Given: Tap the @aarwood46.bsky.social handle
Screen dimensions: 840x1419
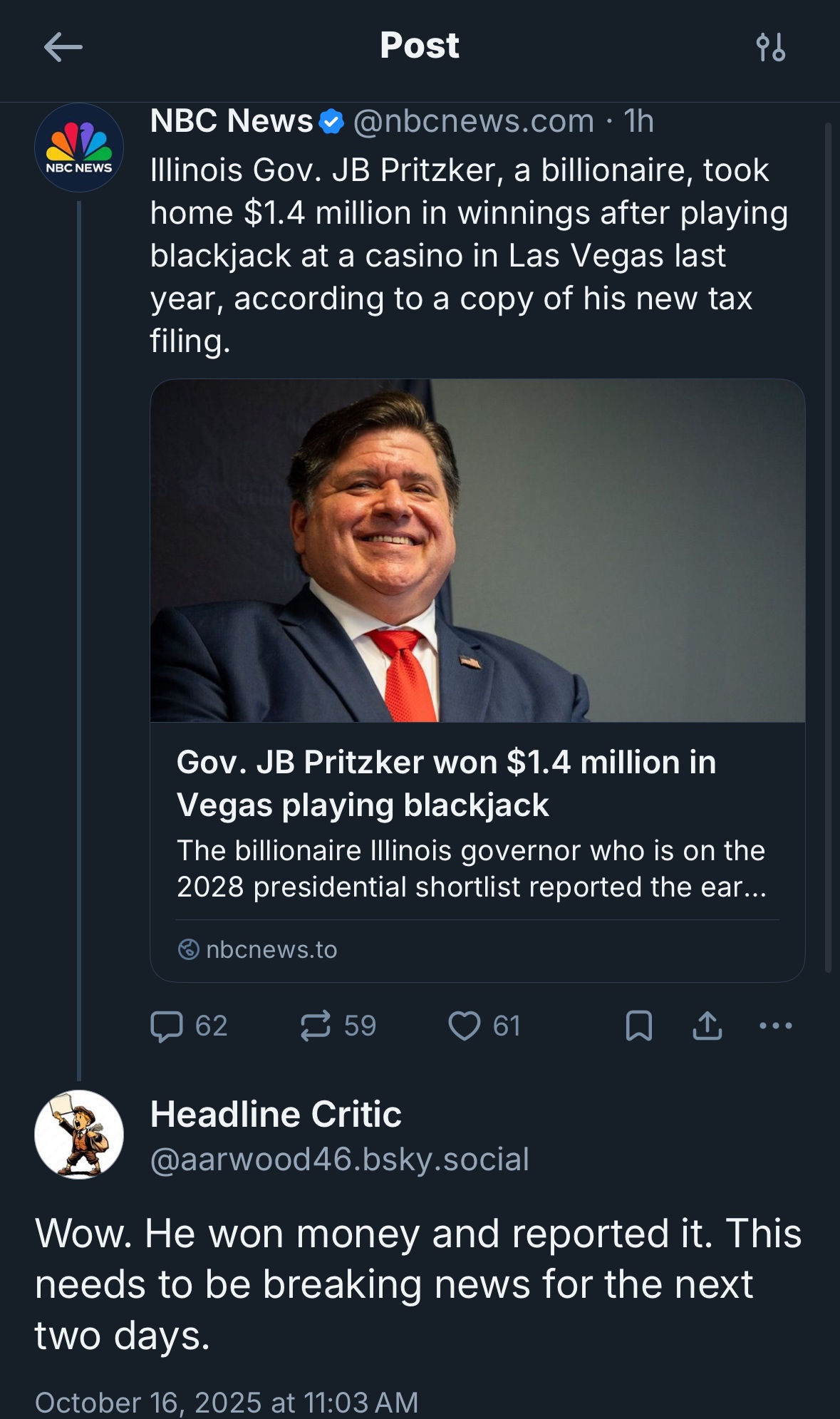Looking at the screenshot, I should pyautogui.click(x=340, y=1159).
